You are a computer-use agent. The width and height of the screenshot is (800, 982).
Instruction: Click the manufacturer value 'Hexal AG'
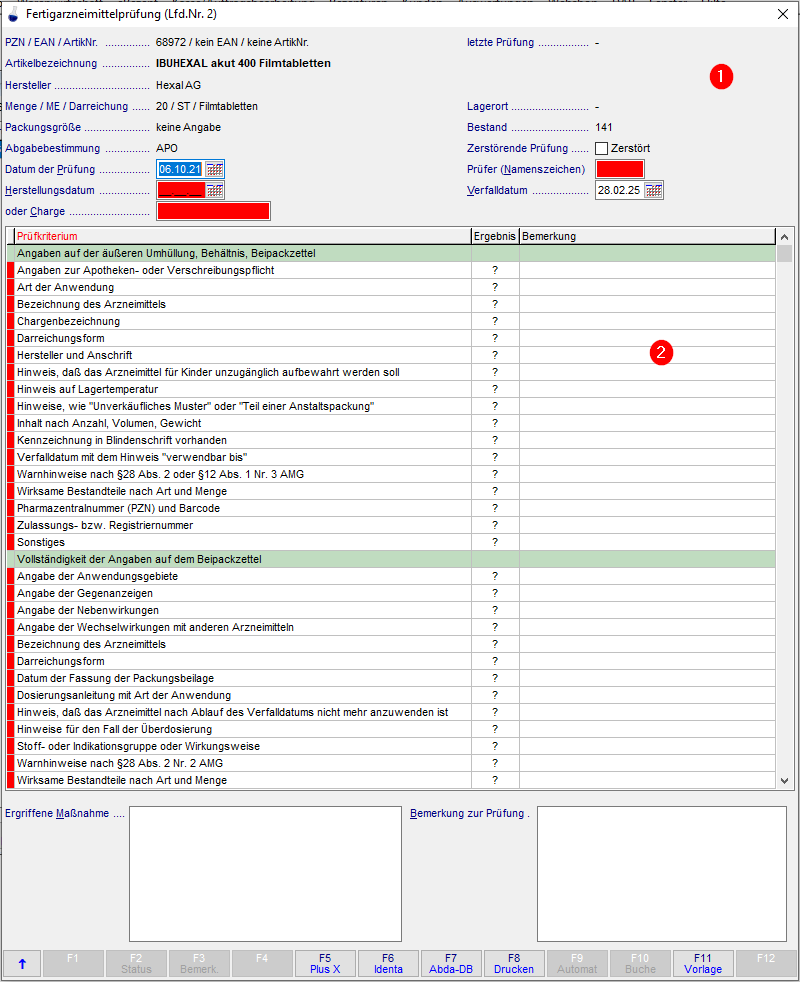tap(179, 85)
